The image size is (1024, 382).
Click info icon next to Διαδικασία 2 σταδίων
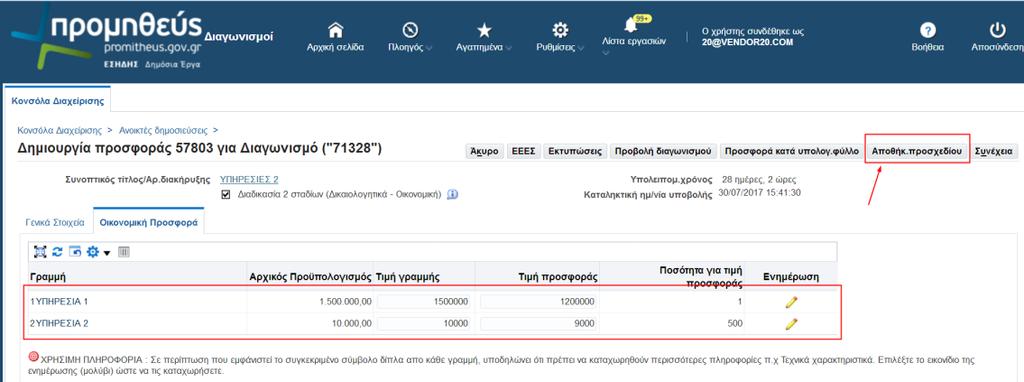(x=453, y=195)
